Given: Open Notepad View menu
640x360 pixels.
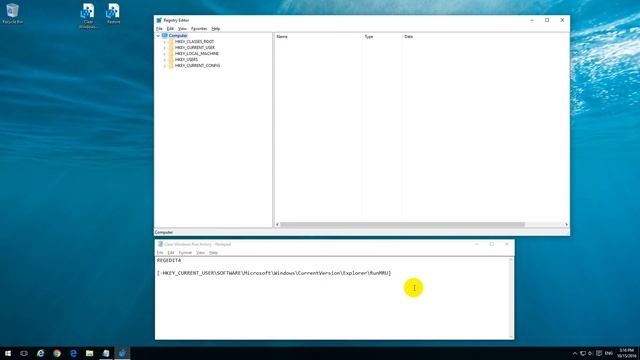Looking at the screenshot, I should pos(200,253).
